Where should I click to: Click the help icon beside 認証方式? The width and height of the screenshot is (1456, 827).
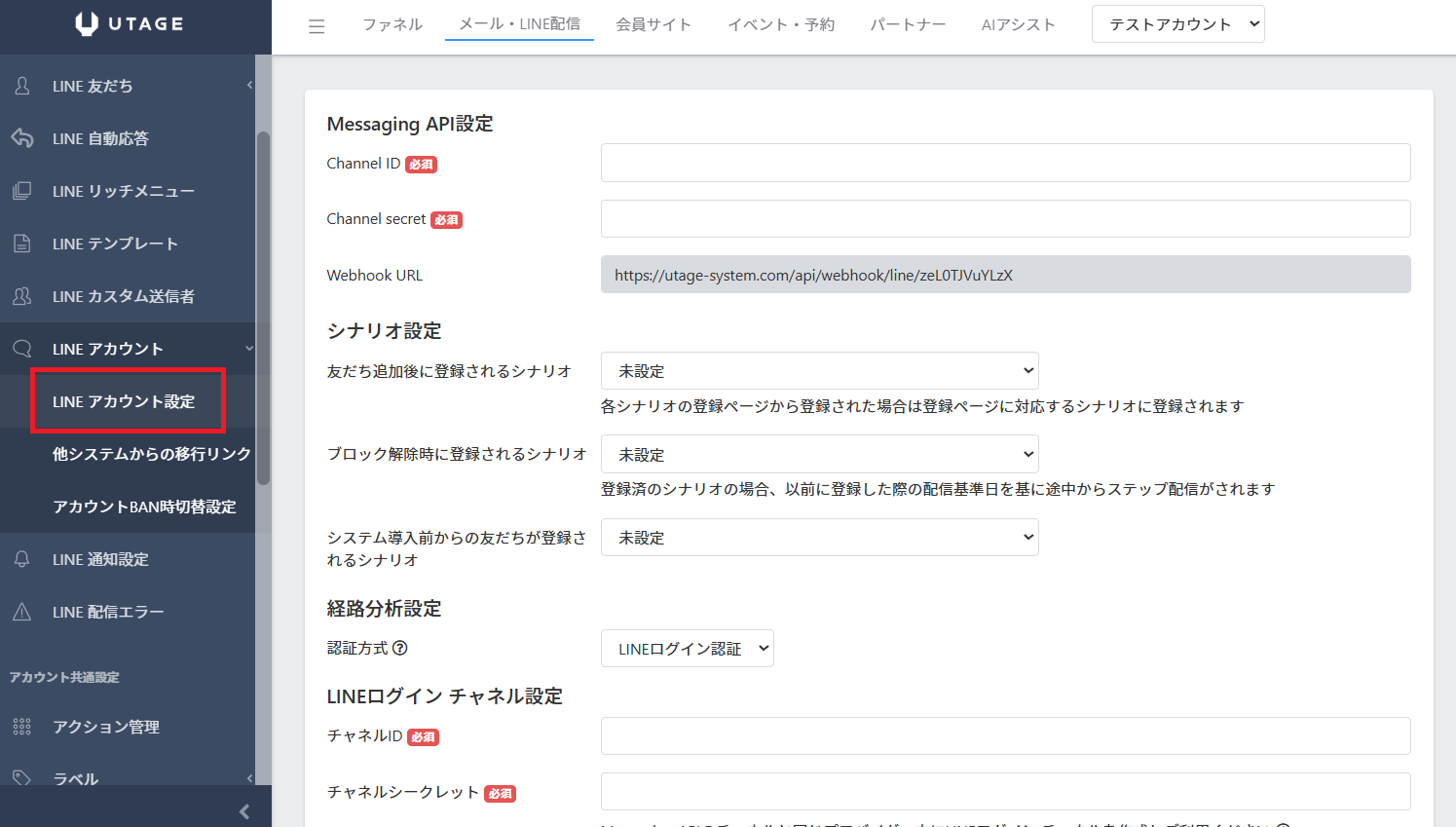[x=400, y=648]
